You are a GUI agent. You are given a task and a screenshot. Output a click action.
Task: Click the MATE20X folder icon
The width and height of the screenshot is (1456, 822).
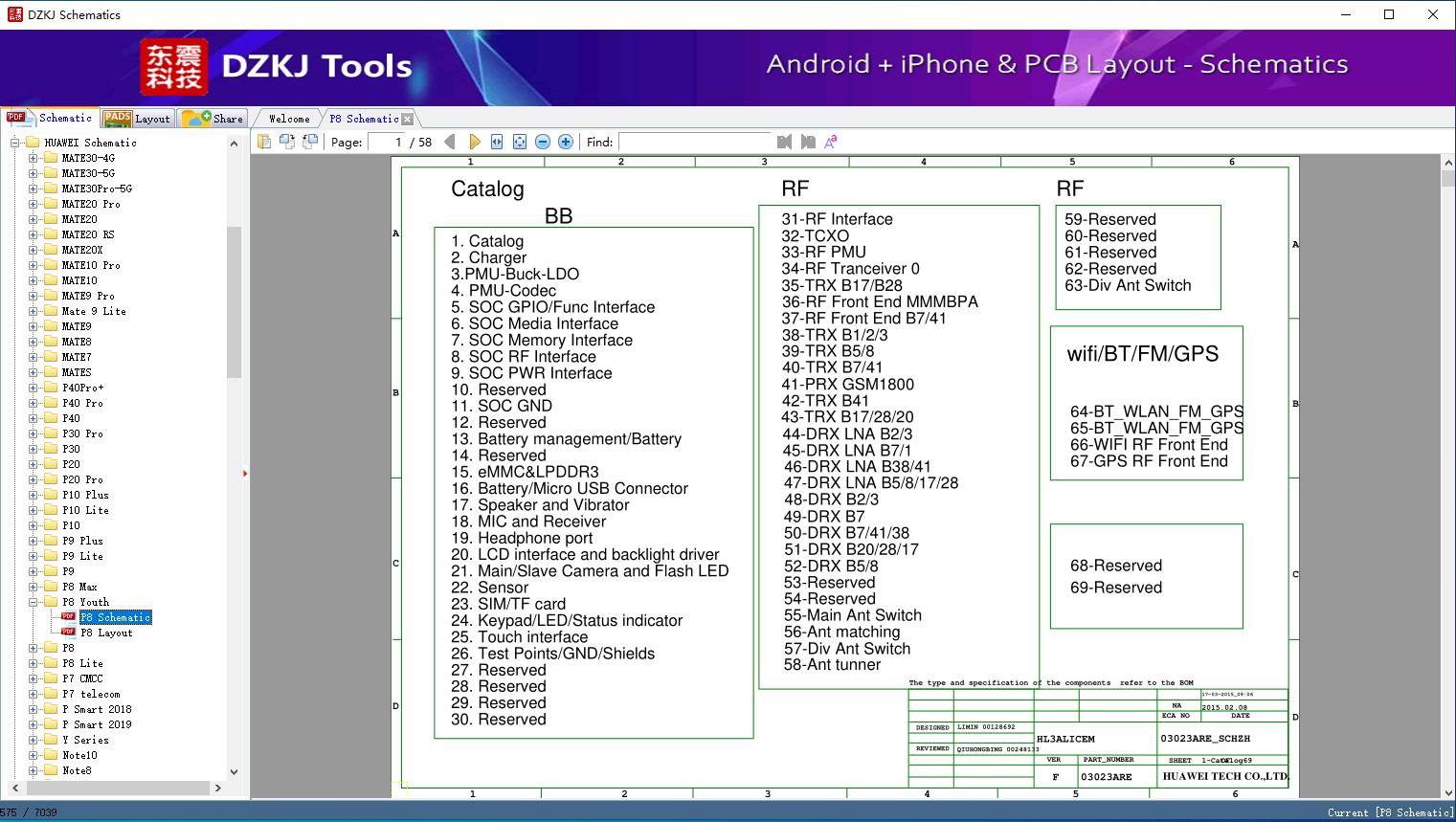(50, 250)
